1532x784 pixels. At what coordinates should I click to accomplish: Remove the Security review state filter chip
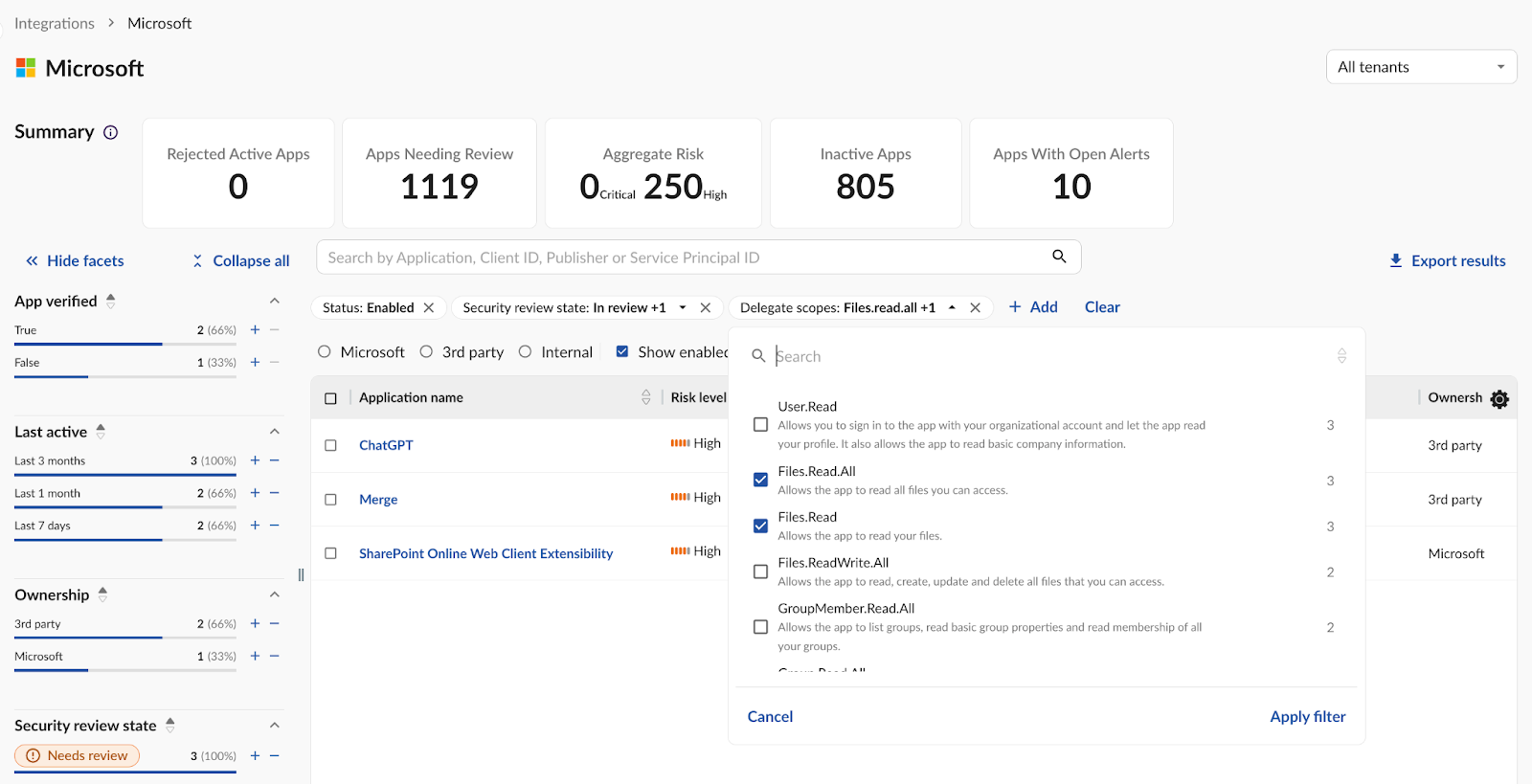pyautogui.click(x=706, y=307)
